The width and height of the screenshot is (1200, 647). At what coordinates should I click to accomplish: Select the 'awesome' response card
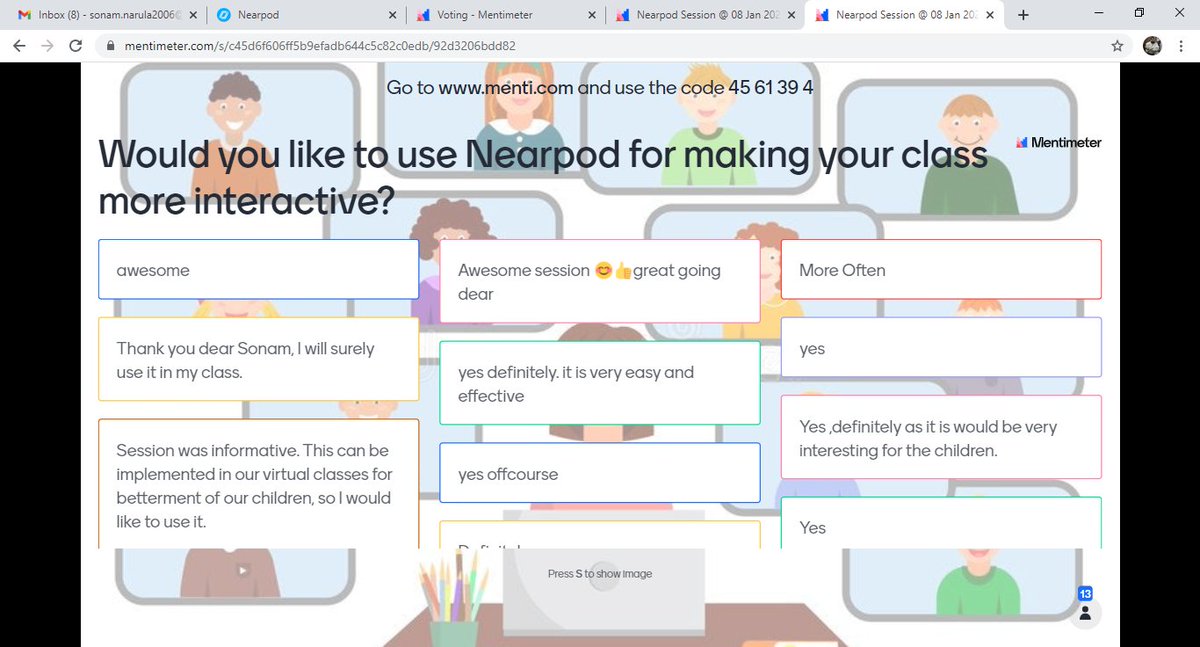(258, 269)
